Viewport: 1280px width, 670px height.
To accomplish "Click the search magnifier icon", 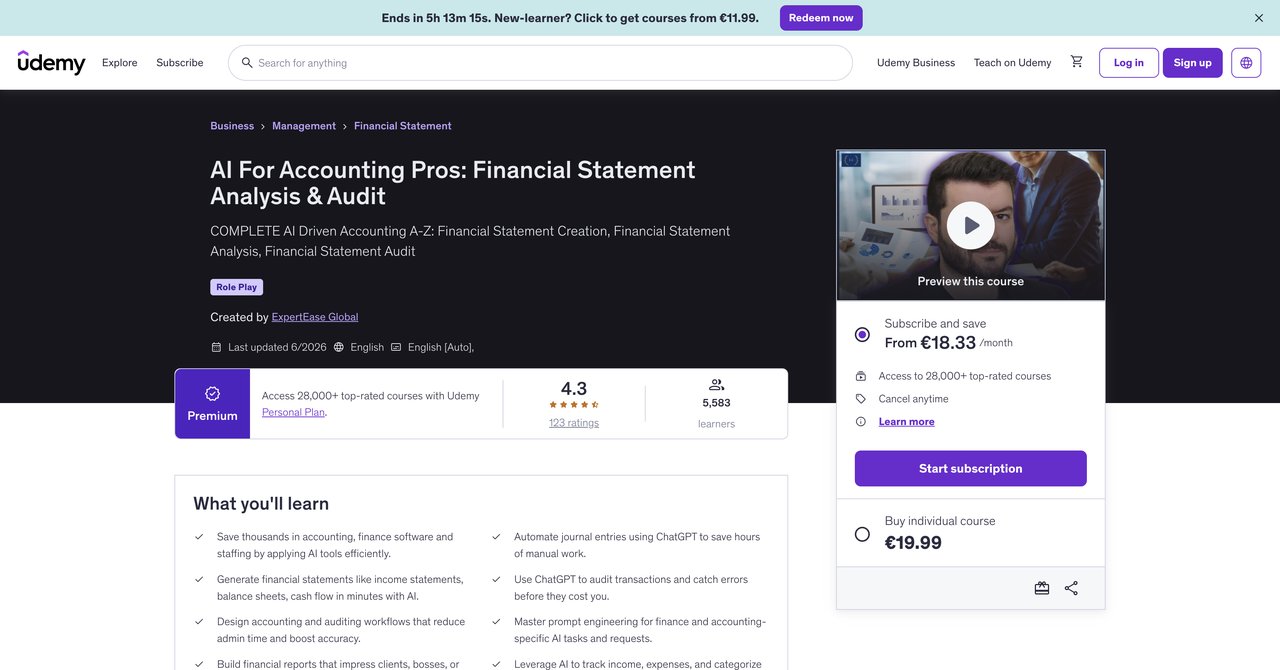I will (x=247, y=63).
